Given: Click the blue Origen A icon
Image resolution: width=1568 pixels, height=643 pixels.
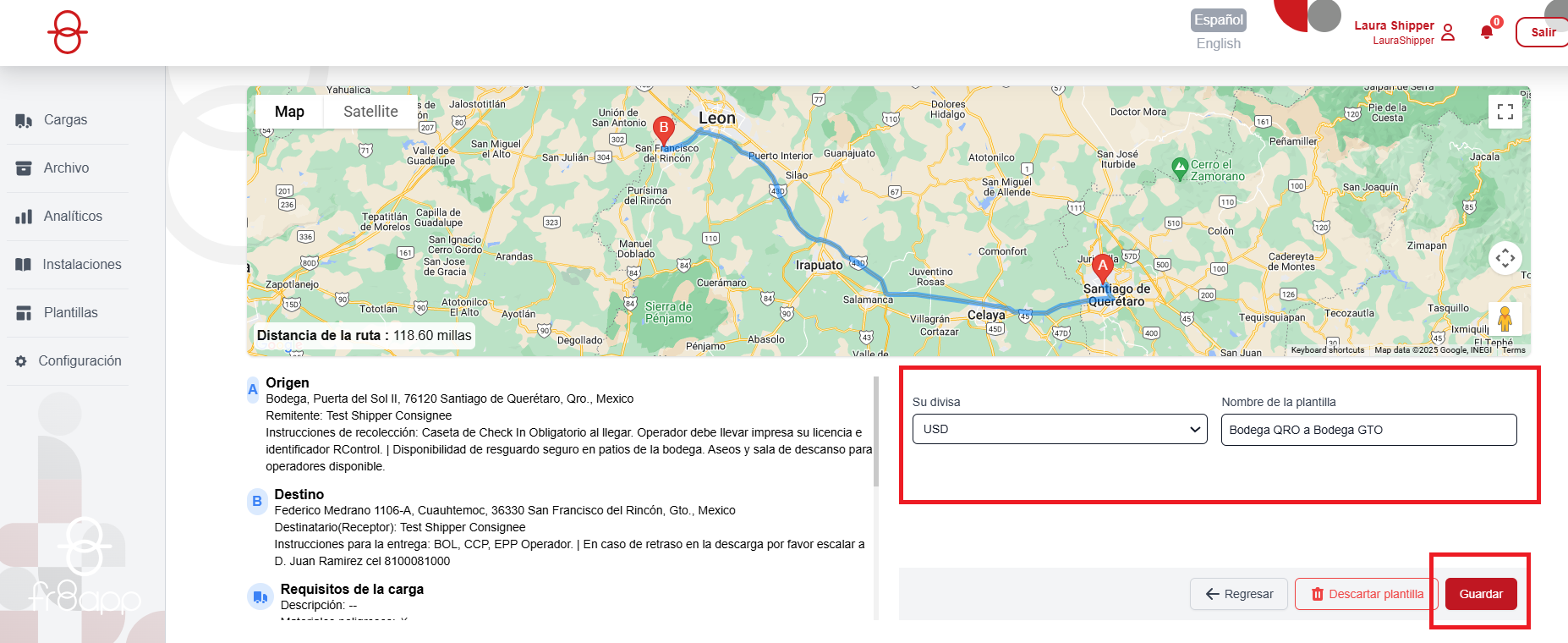Looking at the screenshot, I should (x=252, y=389).
